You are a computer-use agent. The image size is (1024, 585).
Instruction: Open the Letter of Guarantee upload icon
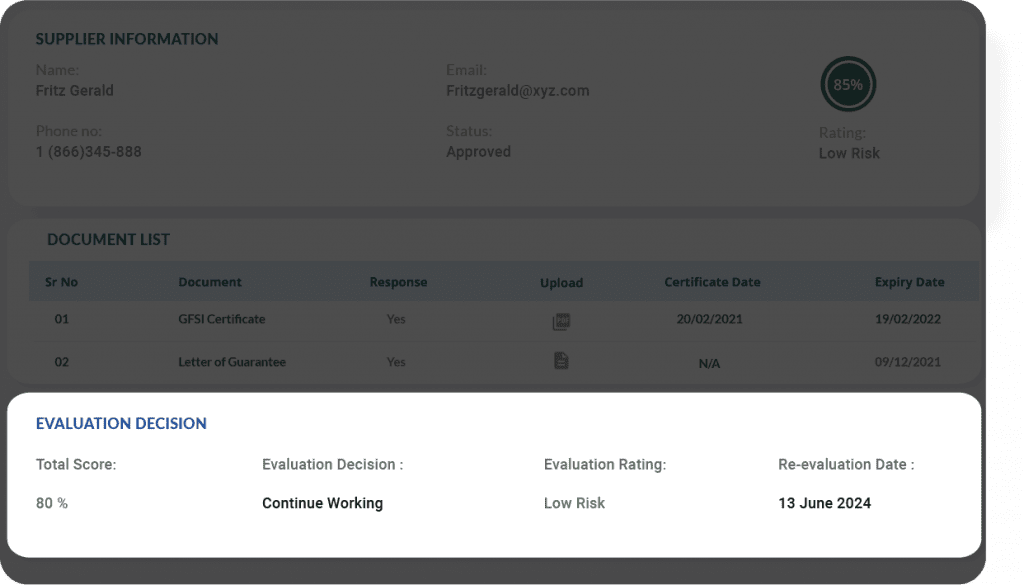coord(561,361)
